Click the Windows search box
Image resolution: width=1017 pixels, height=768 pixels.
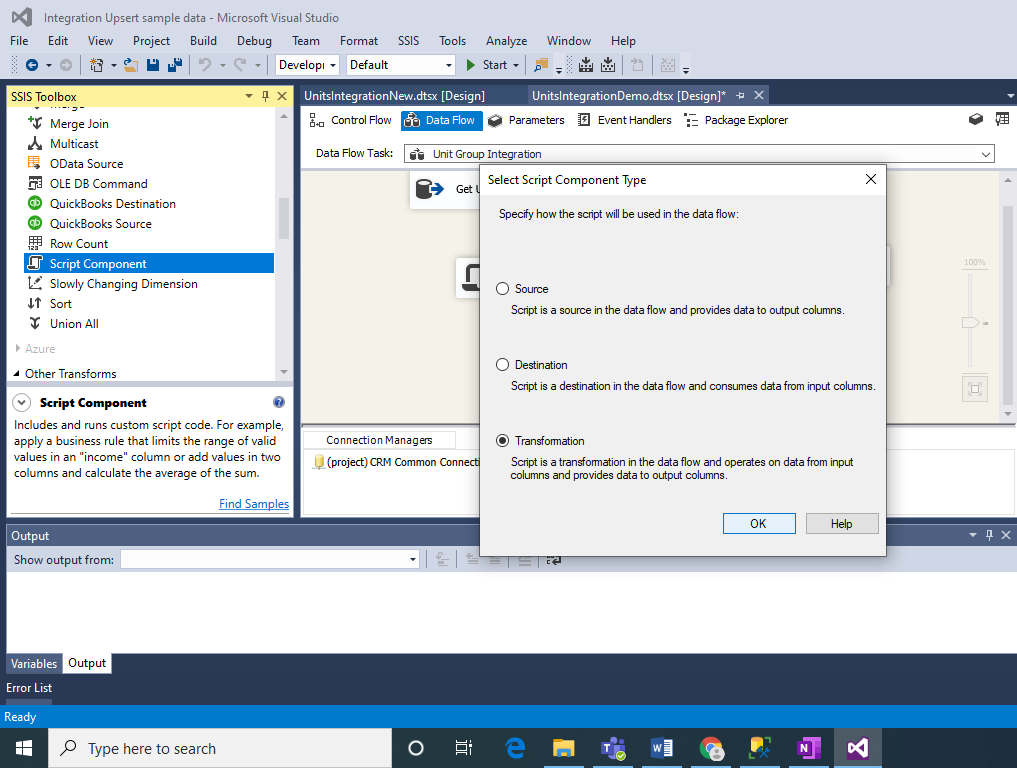220,749
